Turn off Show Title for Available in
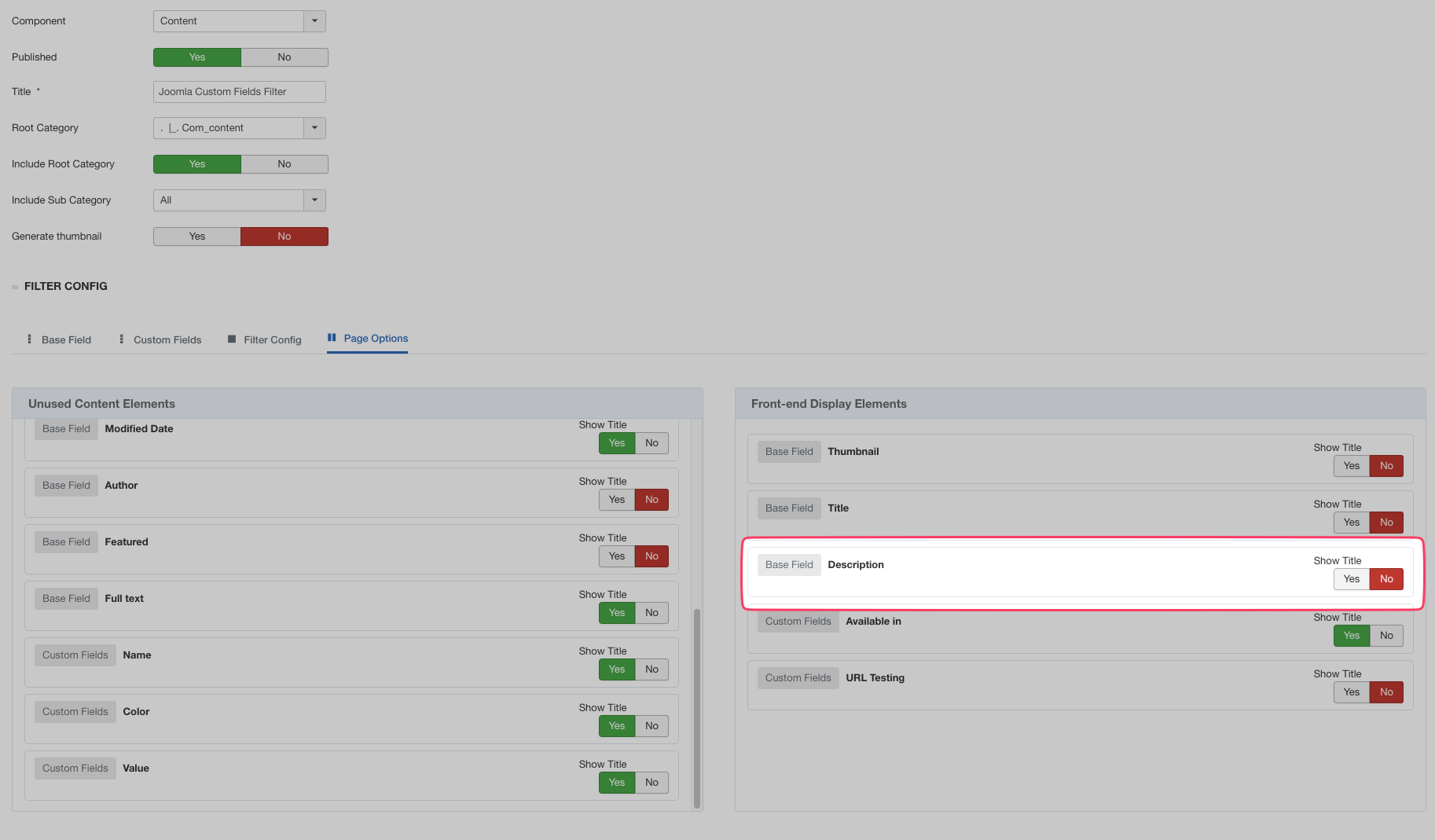 [x=1386, y=636]
